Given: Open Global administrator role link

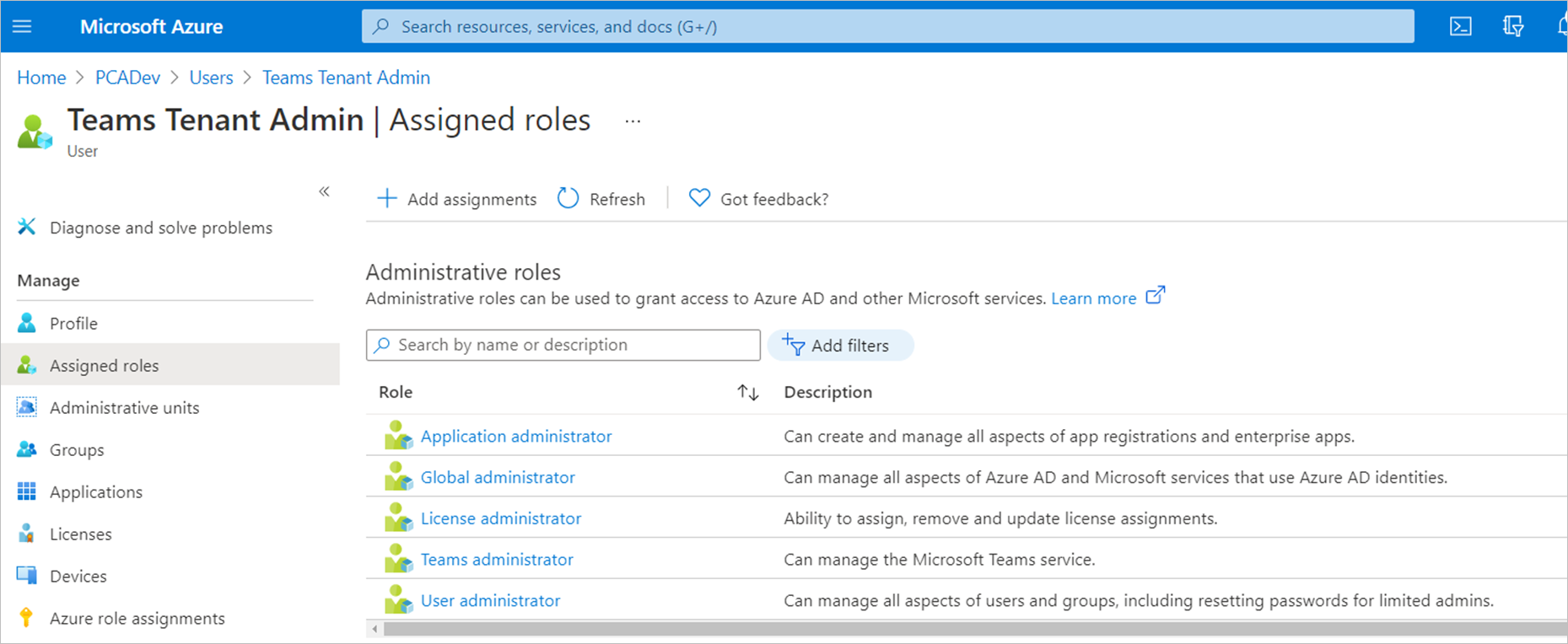Looking at the screenshot, I should (x=498, y=477).
